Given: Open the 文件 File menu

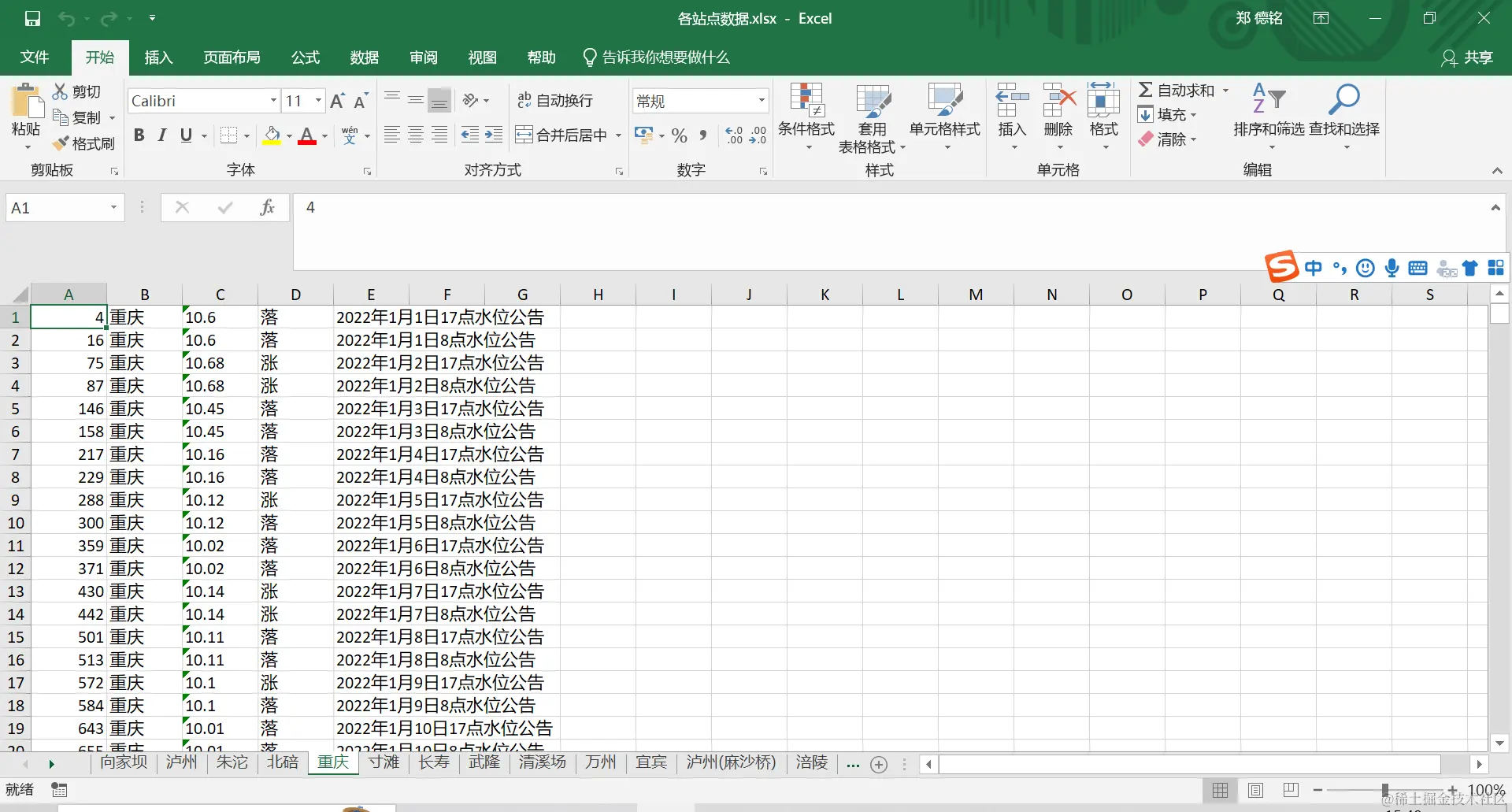Looking at the screenshot, I should tap(35, 57).
